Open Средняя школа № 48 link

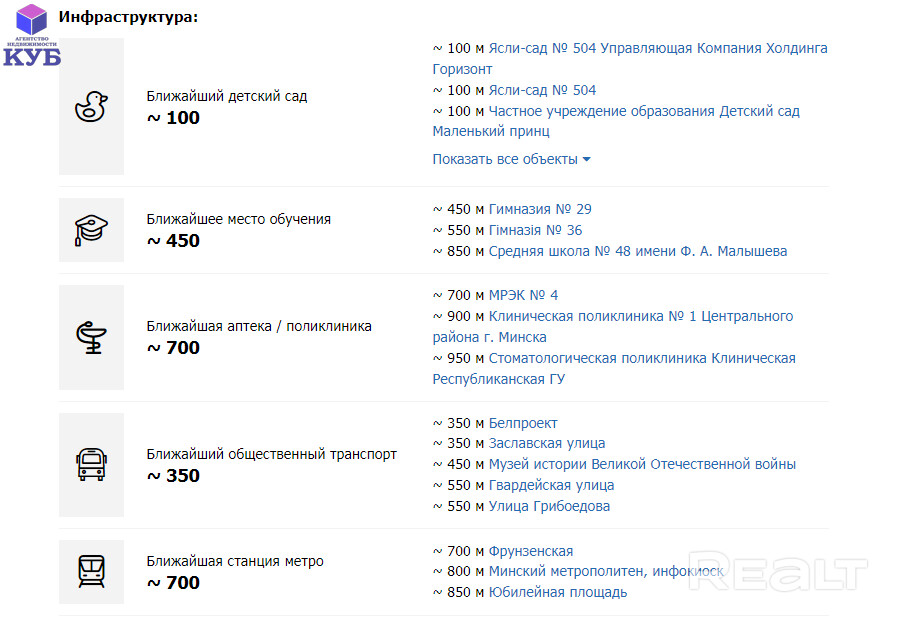637,251
